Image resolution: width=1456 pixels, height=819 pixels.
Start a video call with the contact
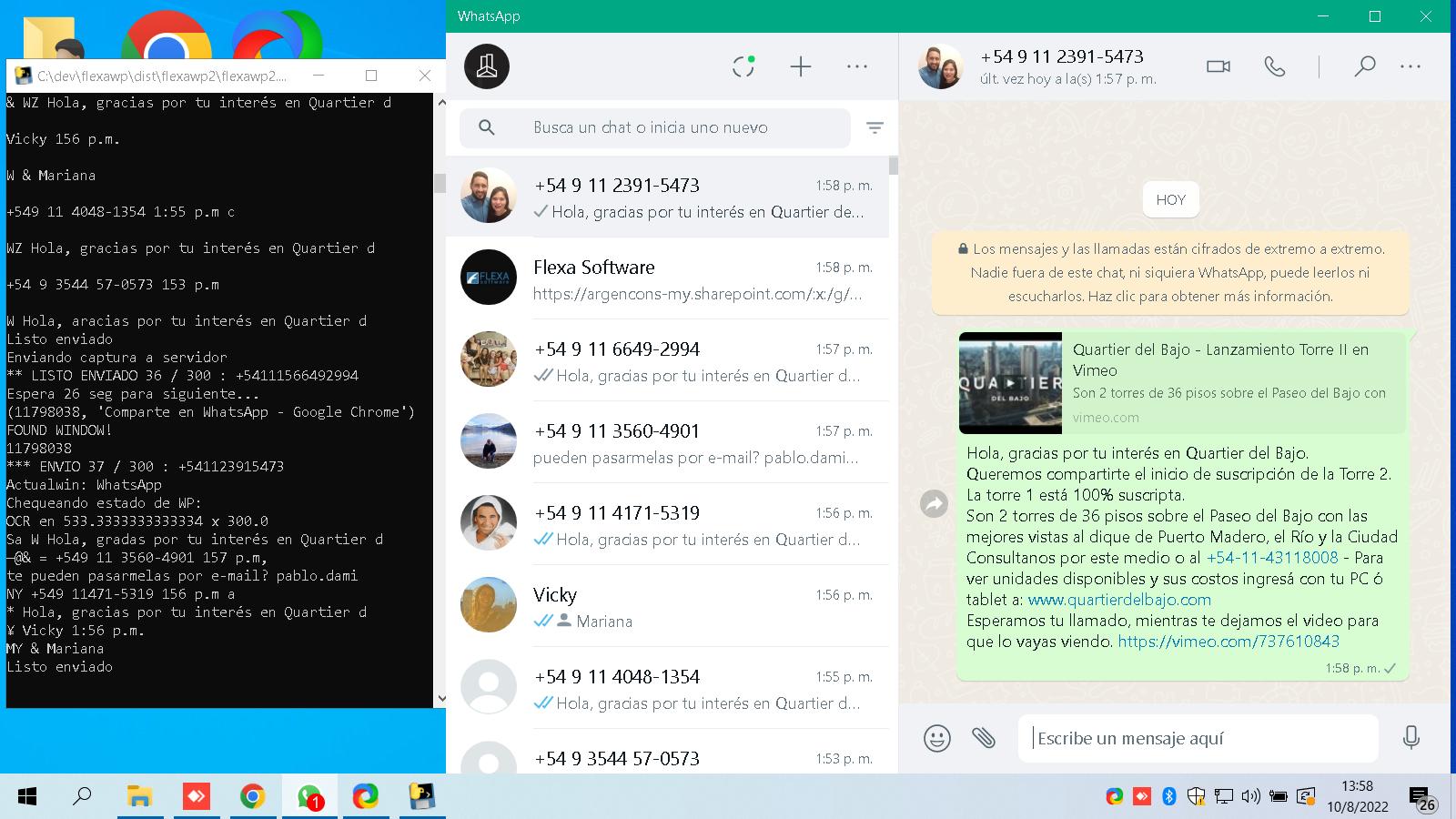coord(1218,66)
